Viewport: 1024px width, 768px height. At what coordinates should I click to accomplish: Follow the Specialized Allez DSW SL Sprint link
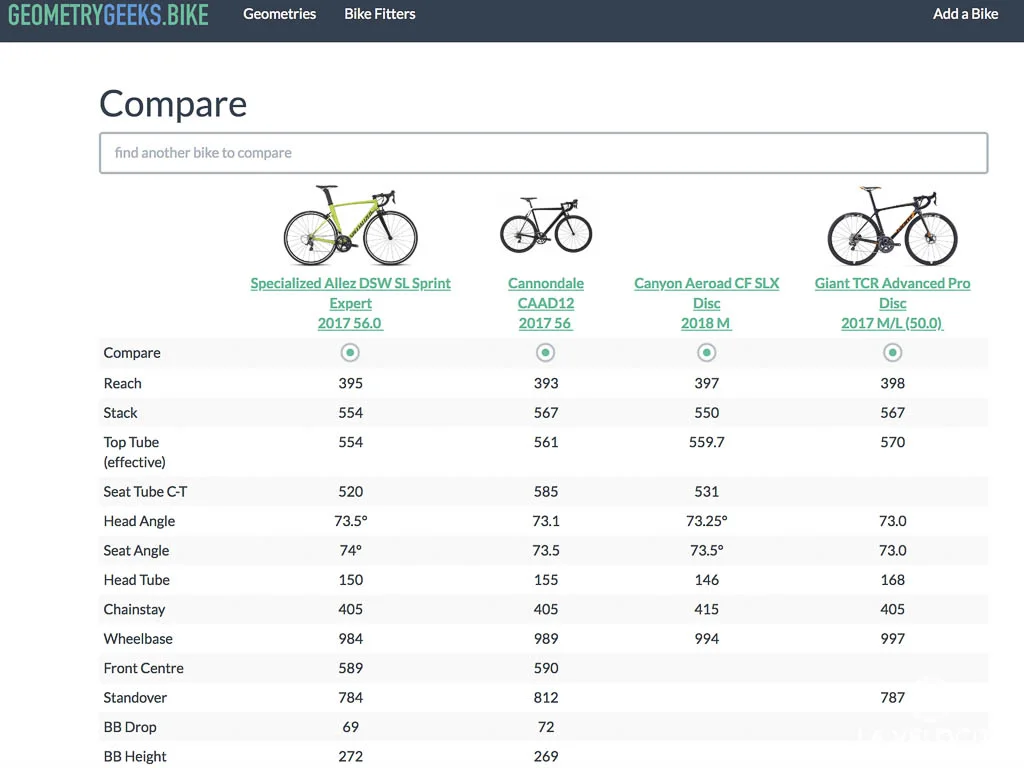[x=351, y=303]
